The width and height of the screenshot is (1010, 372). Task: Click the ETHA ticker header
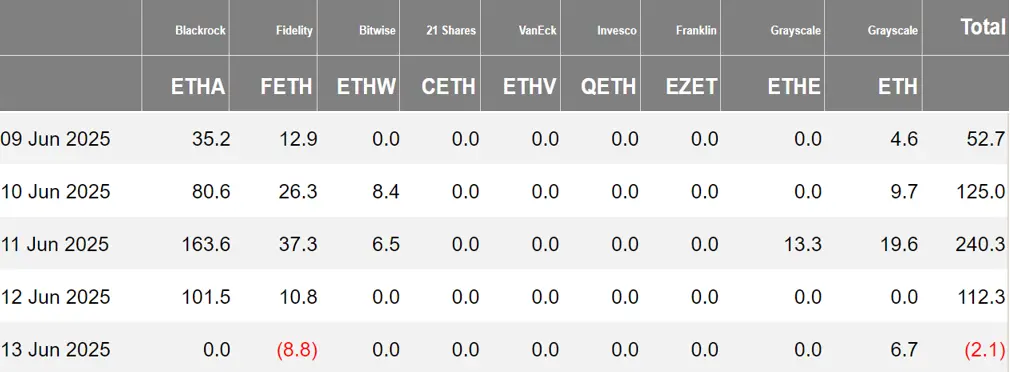[x=198, y=86]
